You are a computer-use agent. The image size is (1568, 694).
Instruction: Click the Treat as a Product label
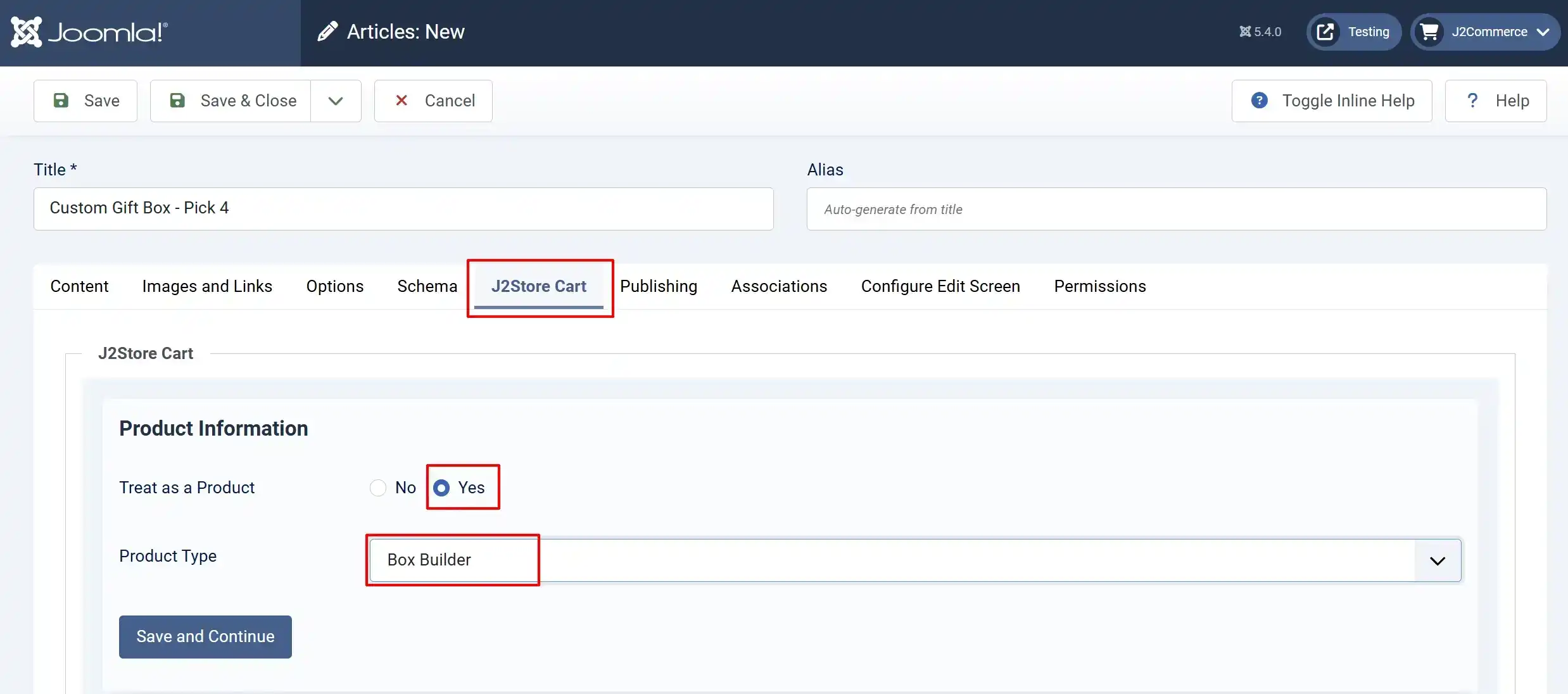tap(187, 488)
